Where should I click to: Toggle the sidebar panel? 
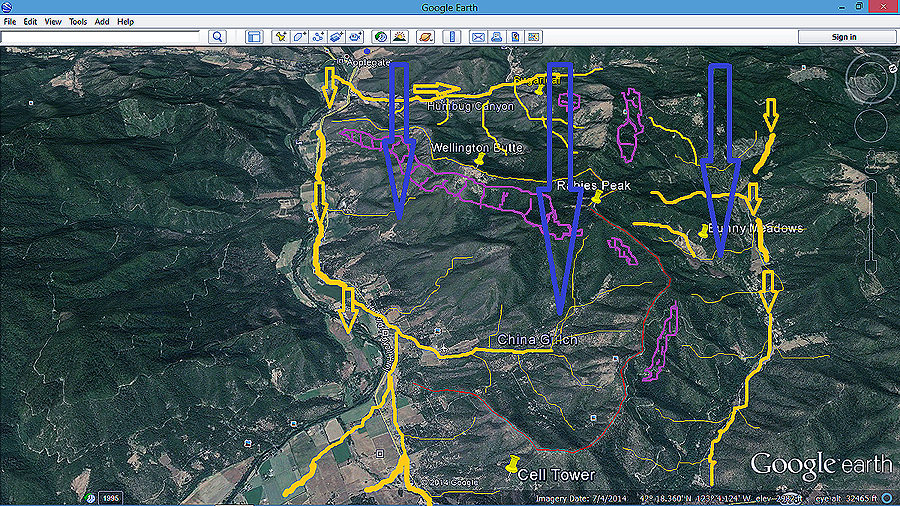coord(254,37)
